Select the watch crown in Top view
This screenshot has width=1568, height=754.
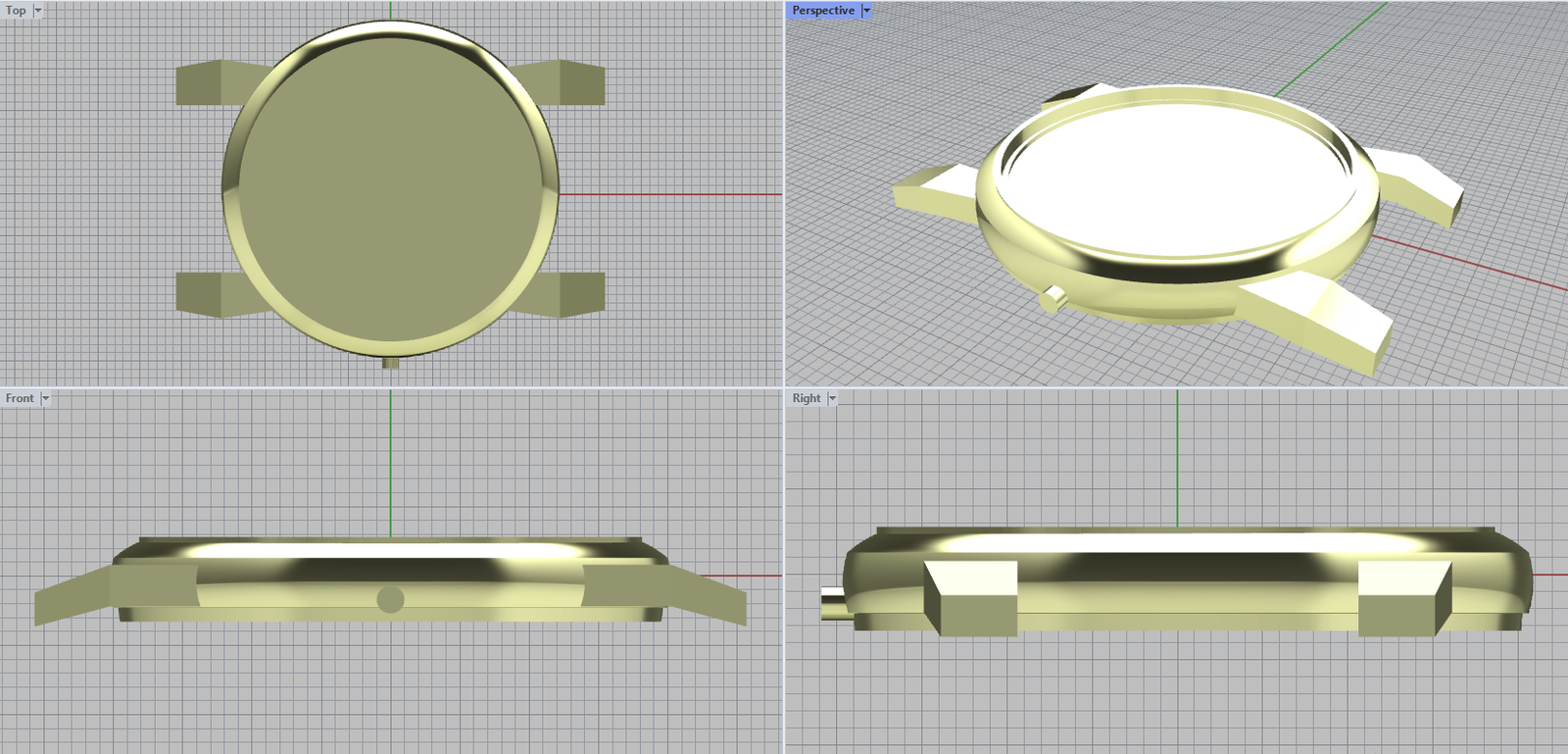pyautogui.click(x=390, y=363)
